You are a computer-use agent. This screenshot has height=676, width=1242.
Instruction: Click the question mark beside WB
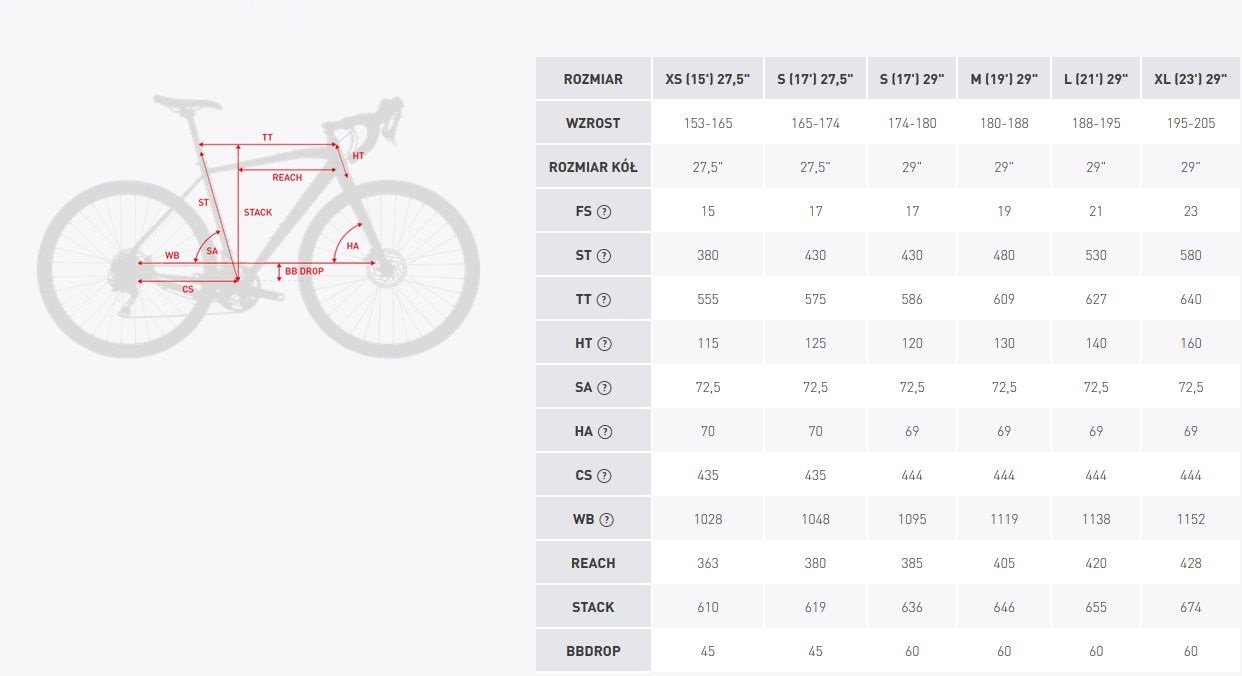pyautogui.click(x=606, y=520)
